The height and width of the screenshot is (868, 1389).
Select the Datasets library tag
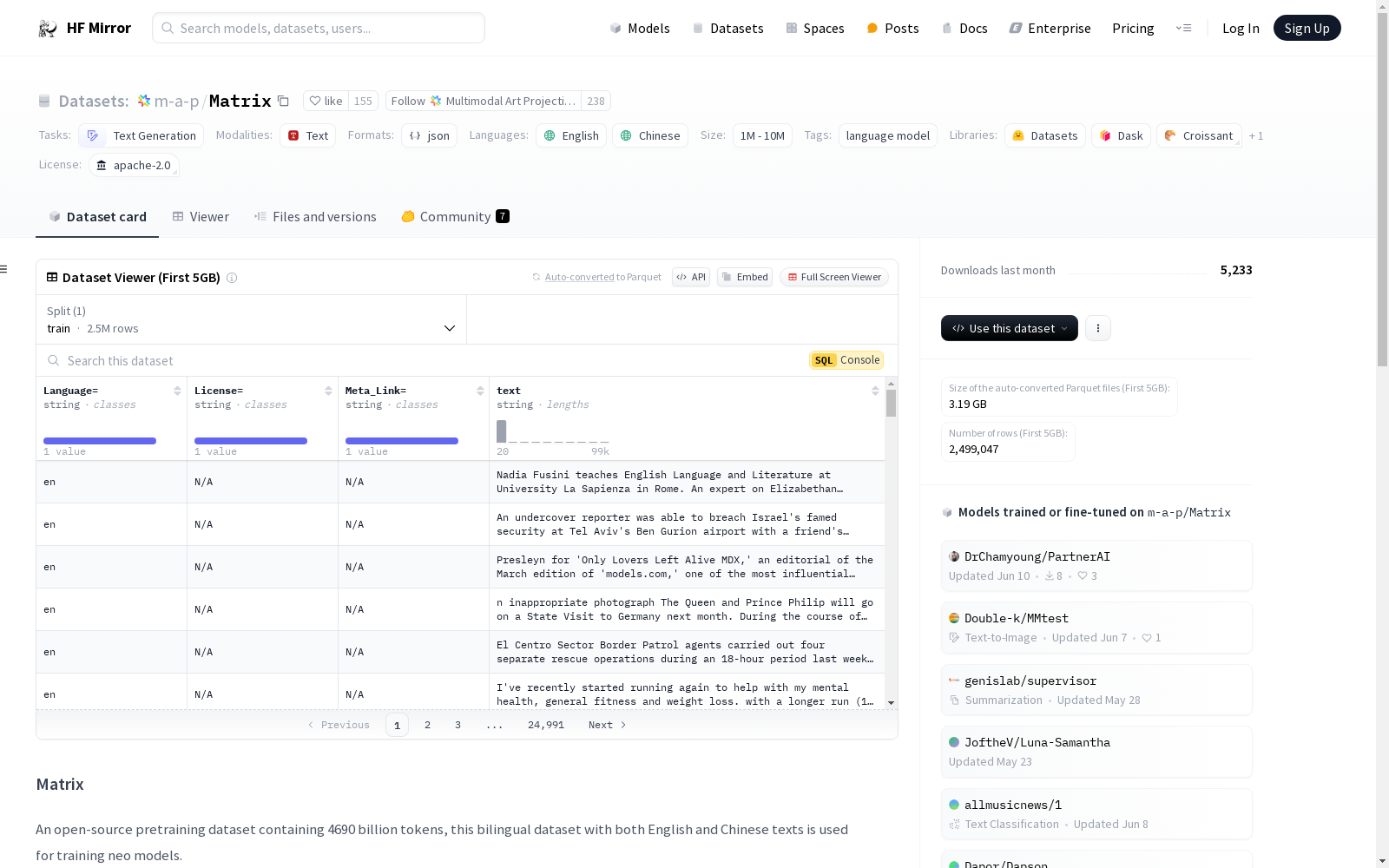[1045, 135]
